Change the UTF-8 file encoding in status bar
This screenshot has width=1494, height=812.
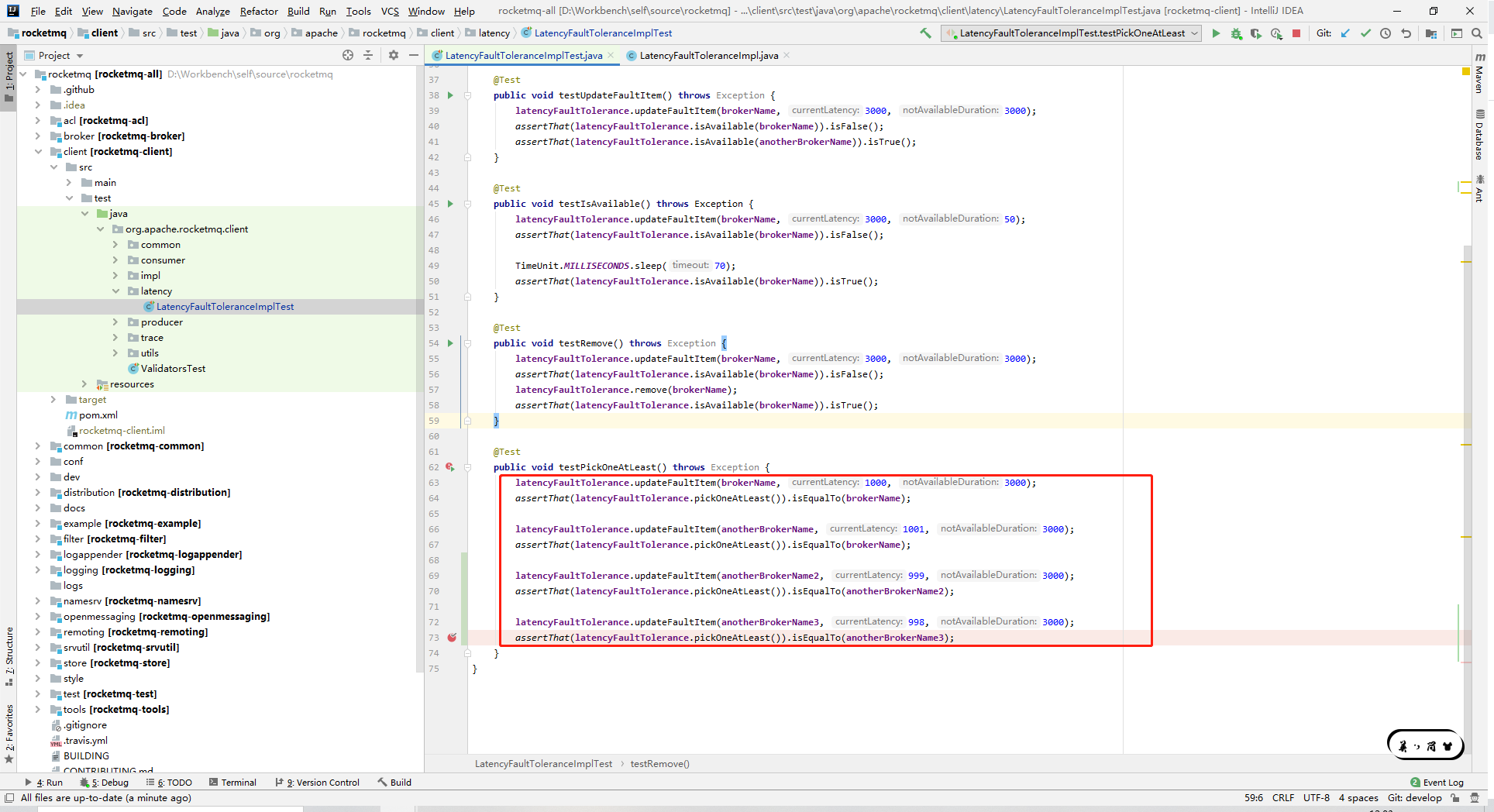point(1316,797)
